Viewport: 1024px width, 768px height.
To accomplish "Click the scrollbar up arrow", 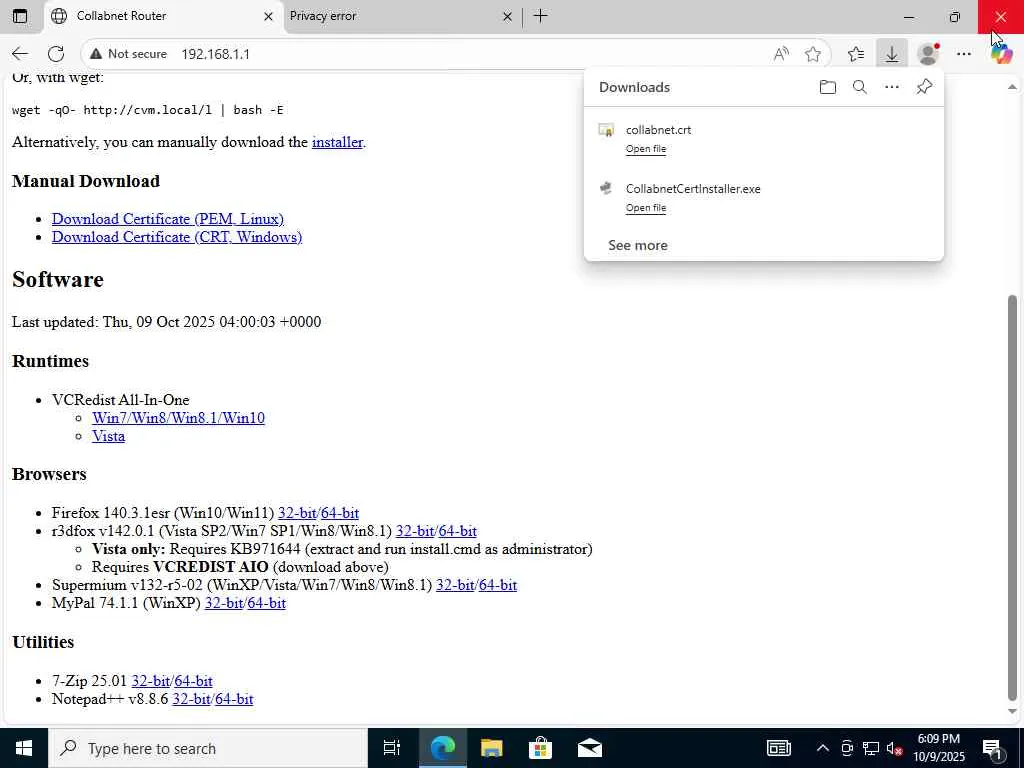I will pos(1012,87).
